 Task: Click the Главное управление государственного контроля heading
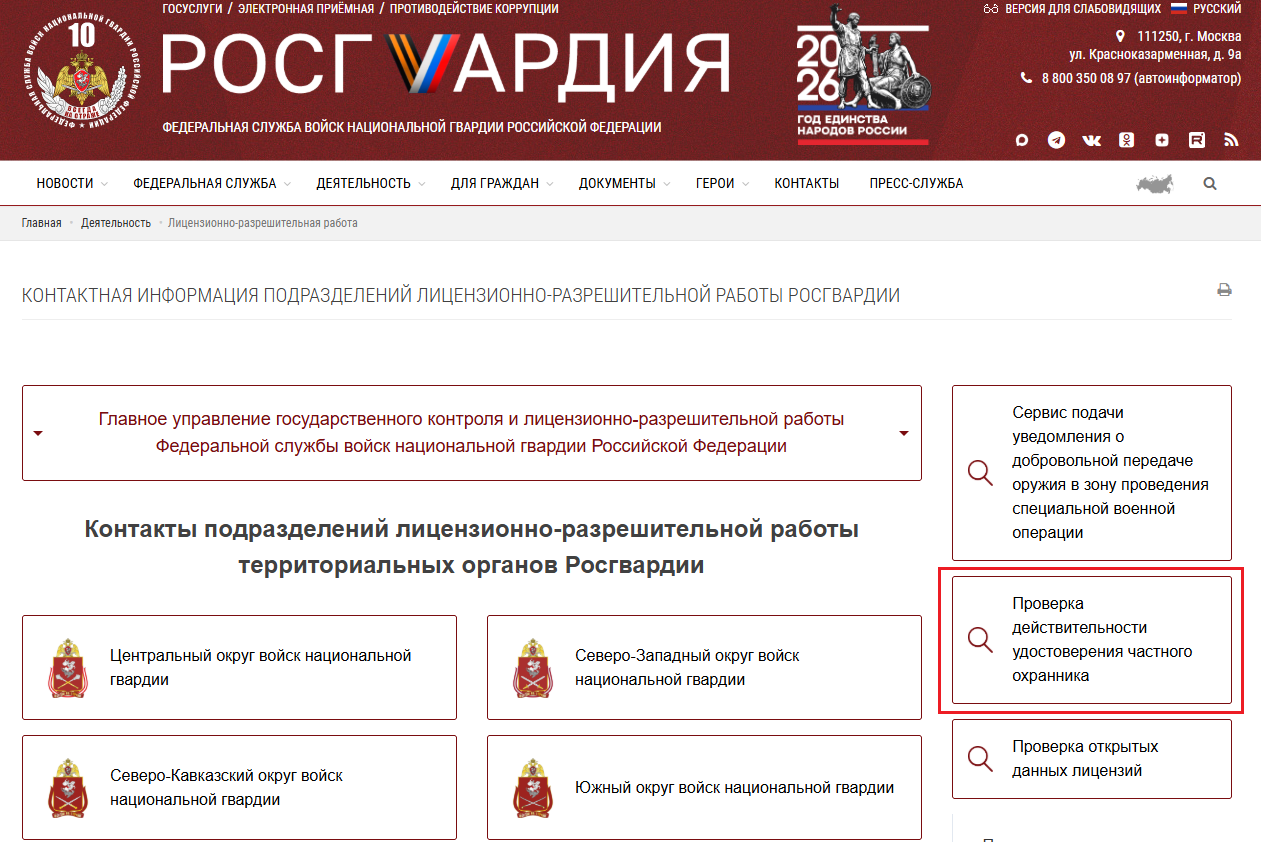pos(471,433)
